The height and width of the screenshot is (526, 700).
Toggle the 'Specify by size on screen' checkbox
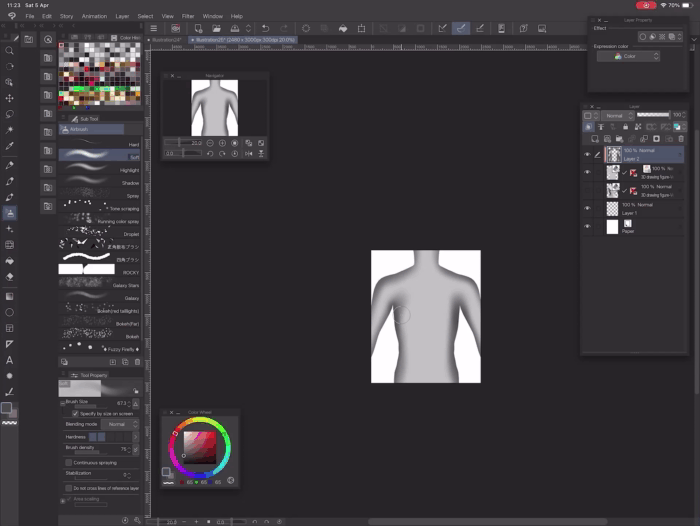point(73,413)
